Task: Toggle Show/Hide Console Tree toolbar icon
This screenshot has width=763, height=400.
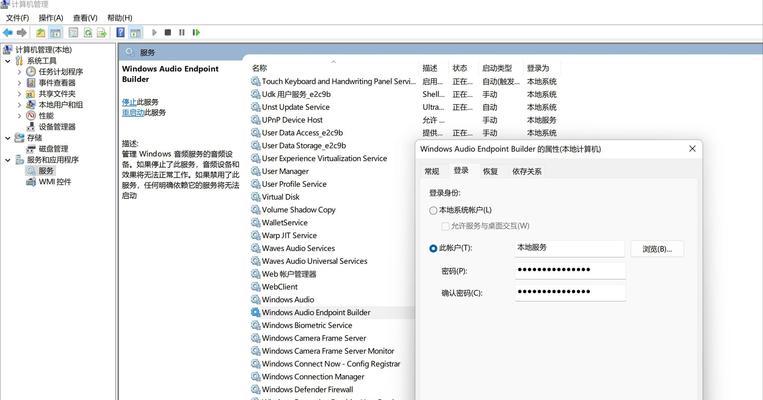Action: coord(56,33)
